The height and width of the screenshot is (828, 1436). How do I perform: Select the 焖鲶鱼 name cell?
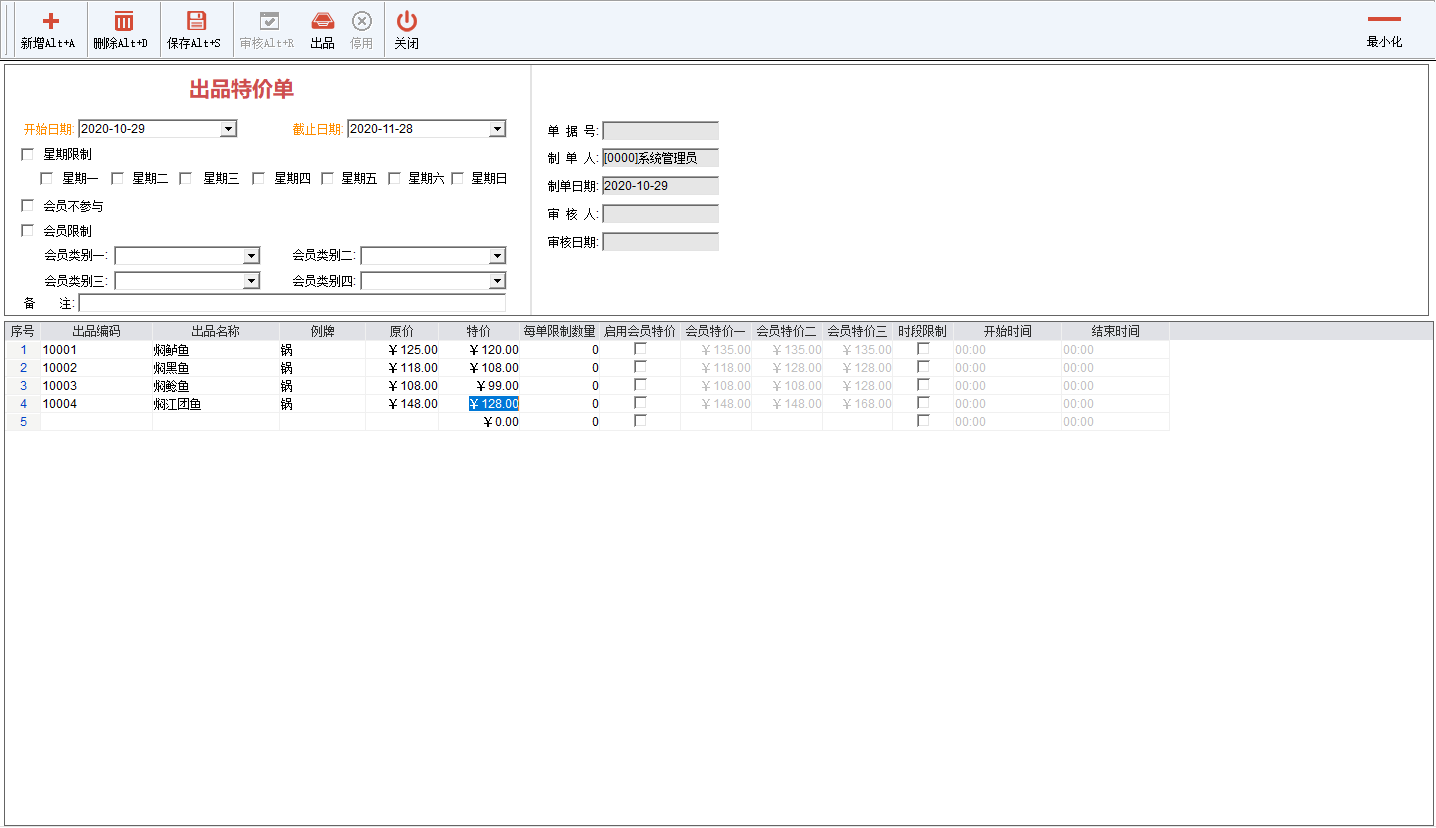click(x=216, y=386)
